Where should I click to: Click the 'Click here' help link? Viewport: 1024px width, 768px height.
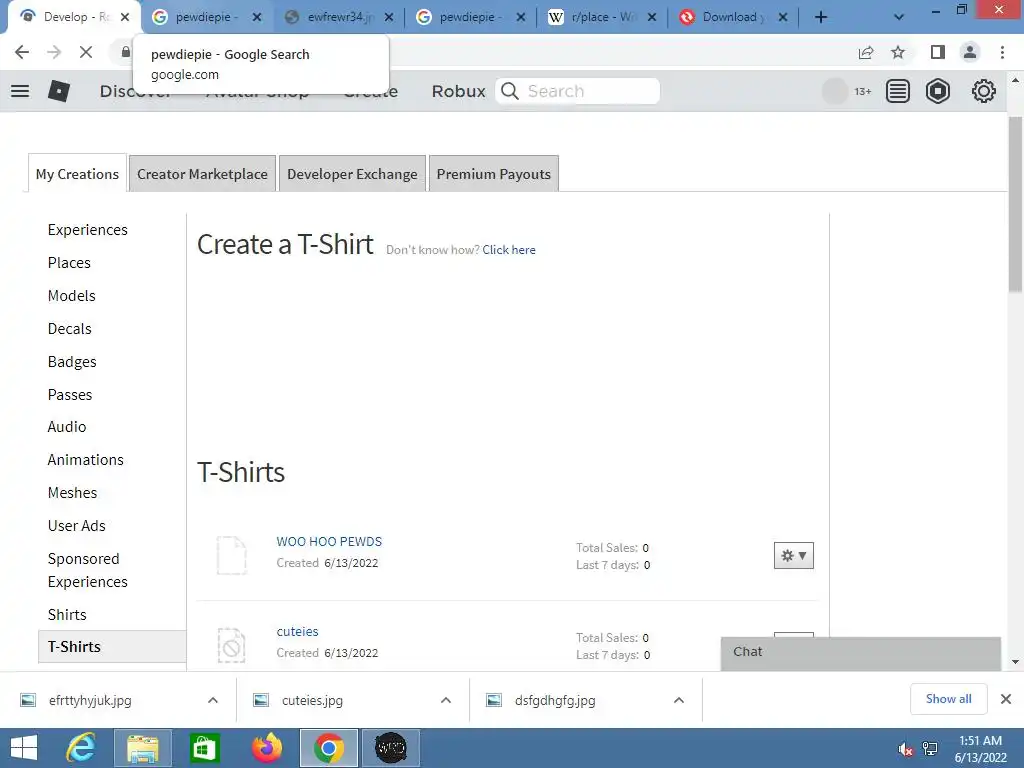coord(509,249)
